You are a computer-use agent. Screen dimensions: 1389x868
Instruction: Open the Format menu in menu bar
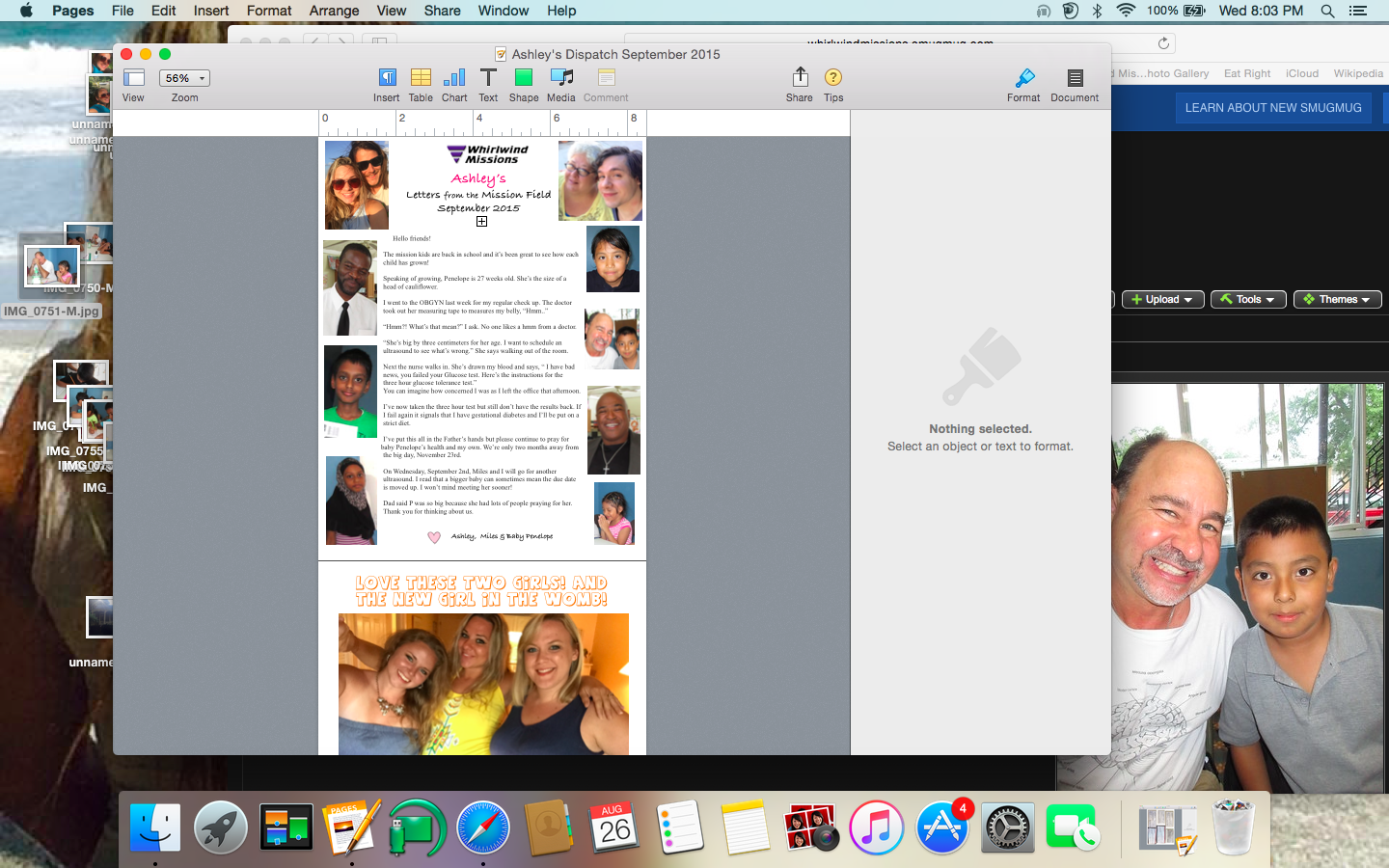[x=269, y=11]
